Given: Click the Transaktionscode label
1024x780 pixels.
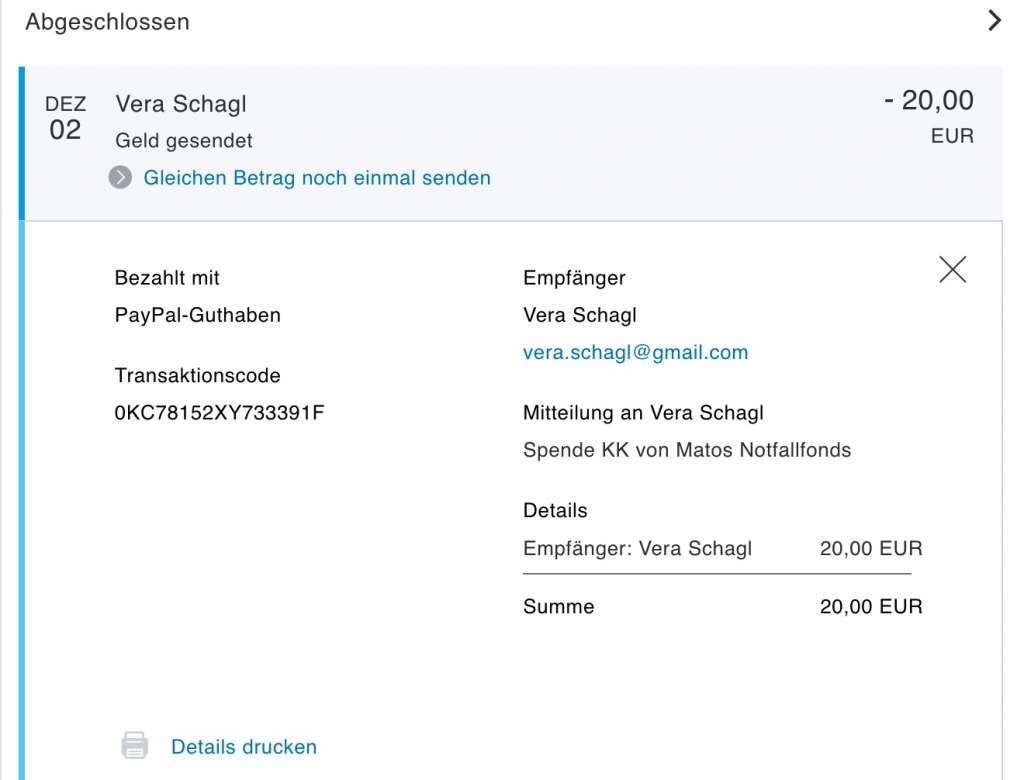Looking at the screenshot, I should pyautogui.click(x=197, y=376).
